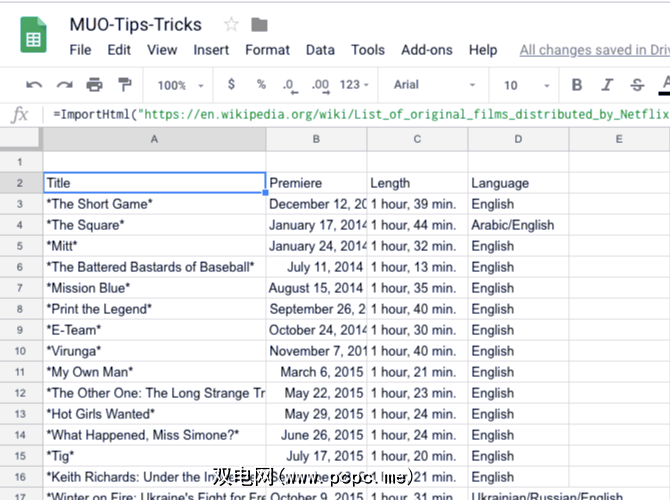Select column A header
The image size is (670, 500).
tap(154, 139)
